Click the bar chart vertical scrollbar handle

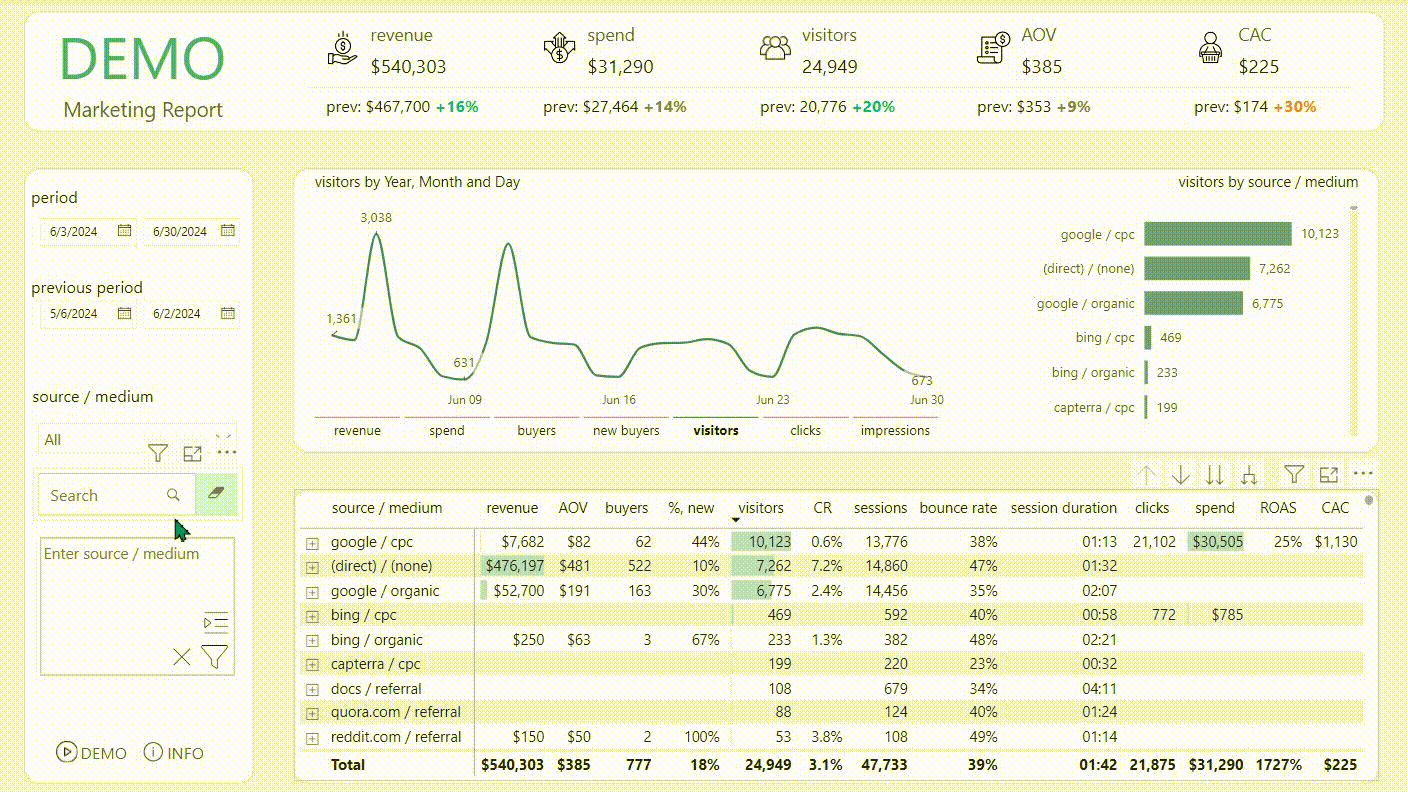coord(1354,209)
